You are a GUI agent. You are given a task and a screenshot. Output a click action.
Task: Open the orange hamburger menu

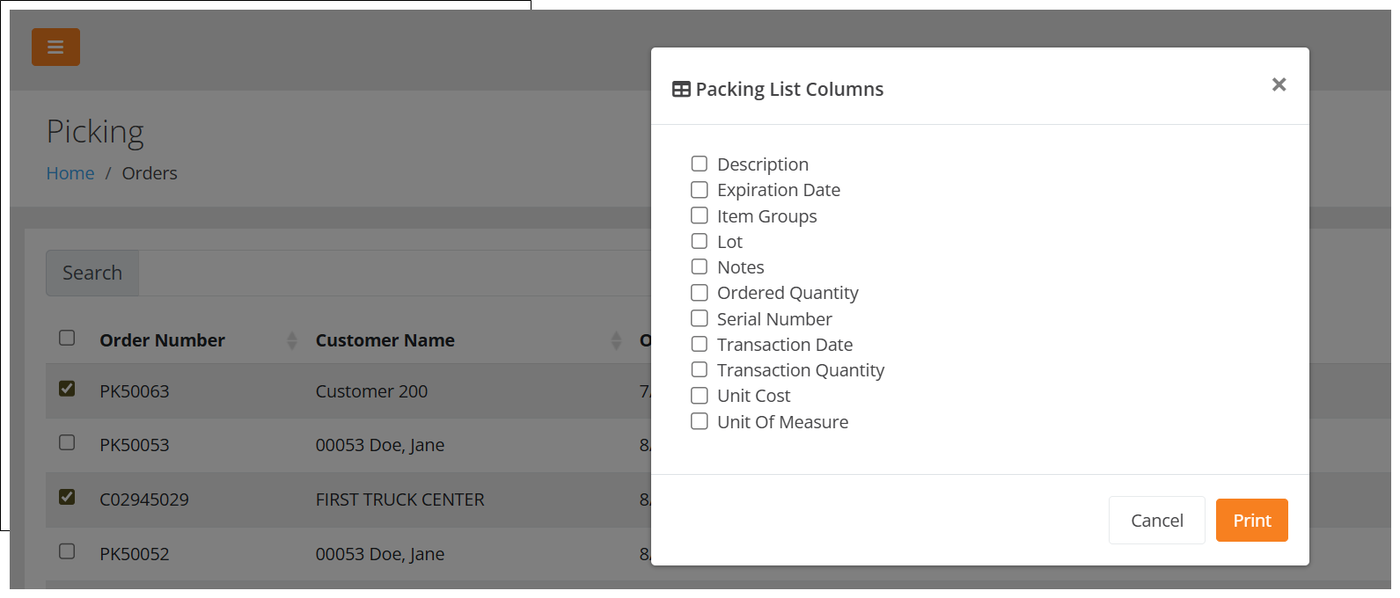(55, 47)
